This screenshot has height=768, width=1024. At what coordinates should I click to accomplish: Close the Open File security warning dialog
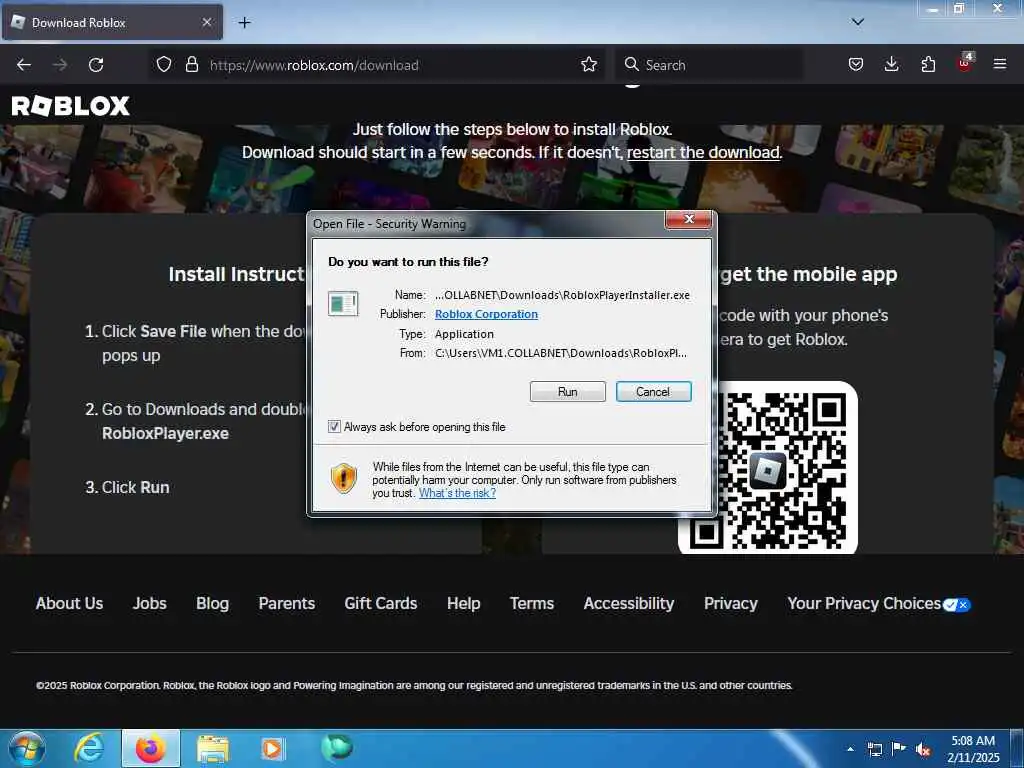click(688, 219)
